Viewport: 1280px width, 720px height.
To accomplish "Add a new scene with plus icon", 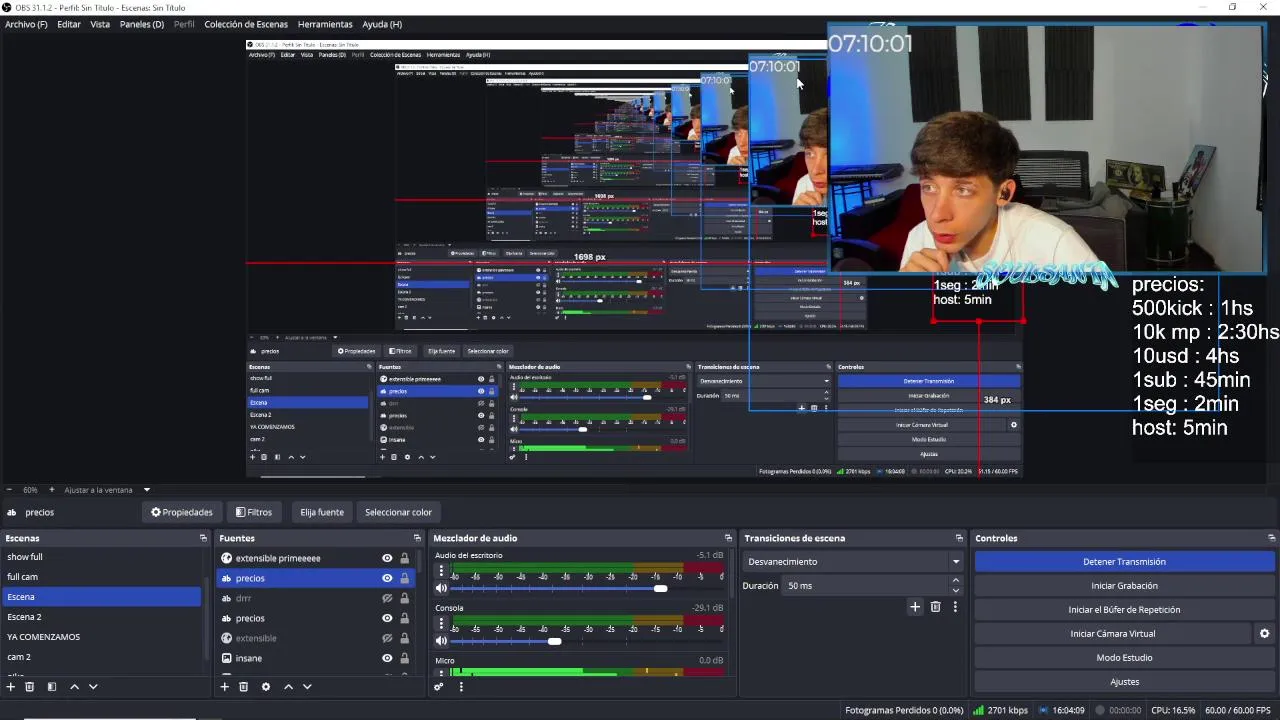I will [11, 687].
